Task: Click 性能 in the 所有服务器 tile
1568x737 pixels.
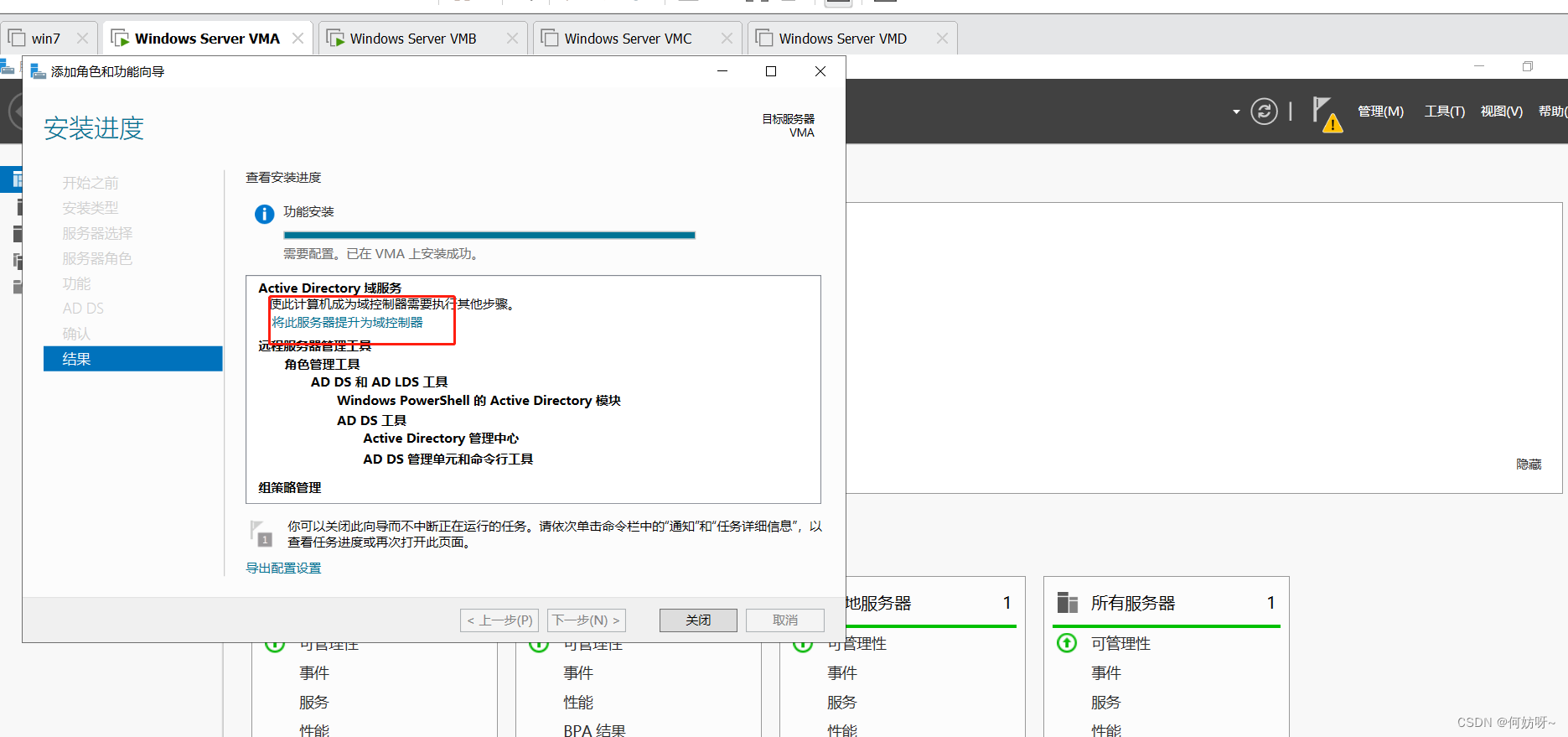Action: (1105, 730)
